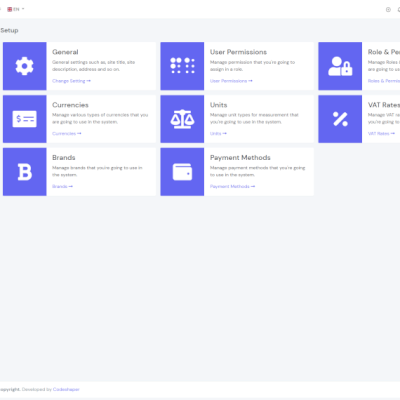Click the Payment Methods card title
Viewport: 400px width, 400px height.
pos(240,158)
